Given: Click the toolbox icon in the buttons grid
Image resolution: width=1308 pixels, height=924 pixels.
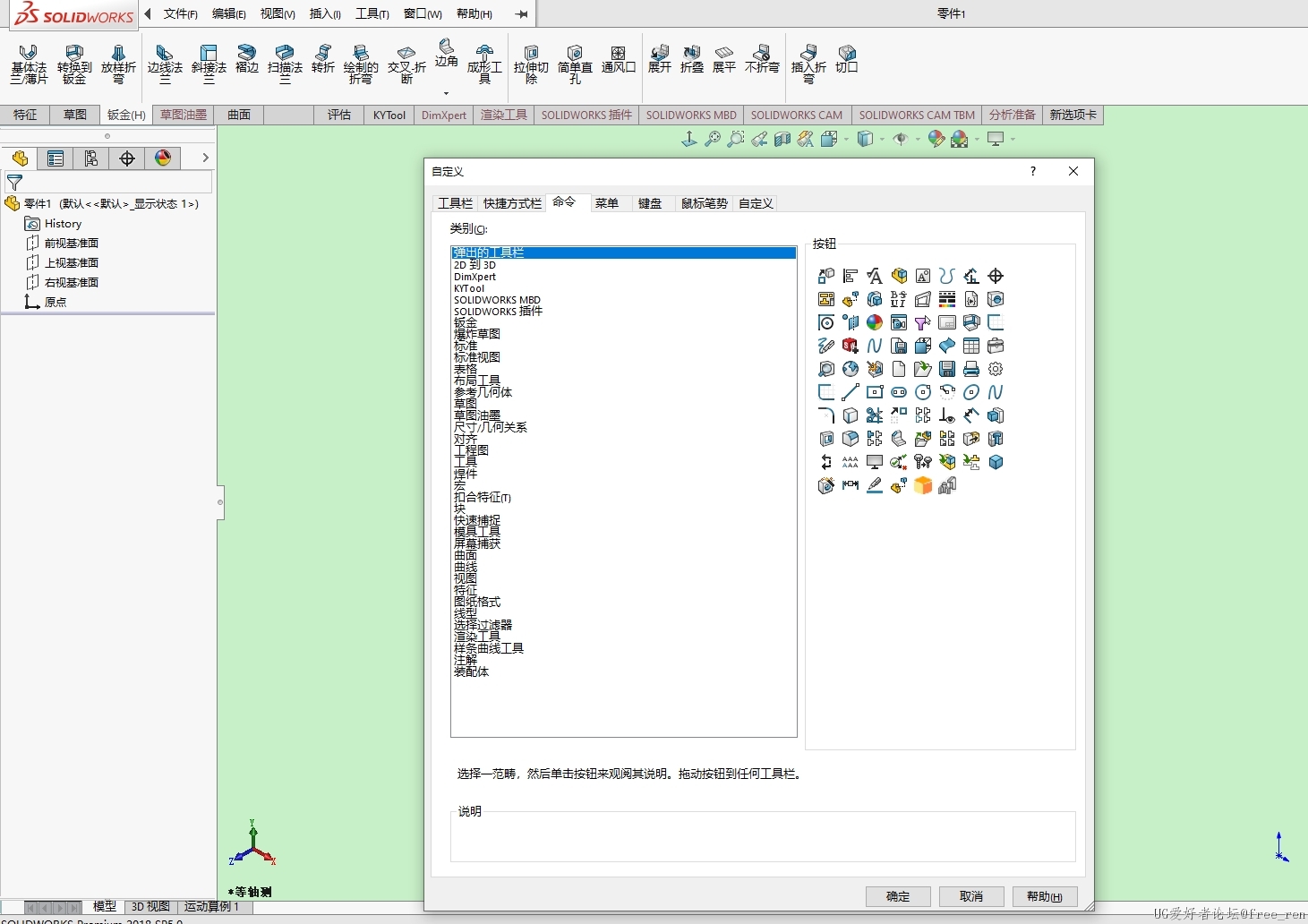Looking at the screenshot, I should [x=996, y=346].
